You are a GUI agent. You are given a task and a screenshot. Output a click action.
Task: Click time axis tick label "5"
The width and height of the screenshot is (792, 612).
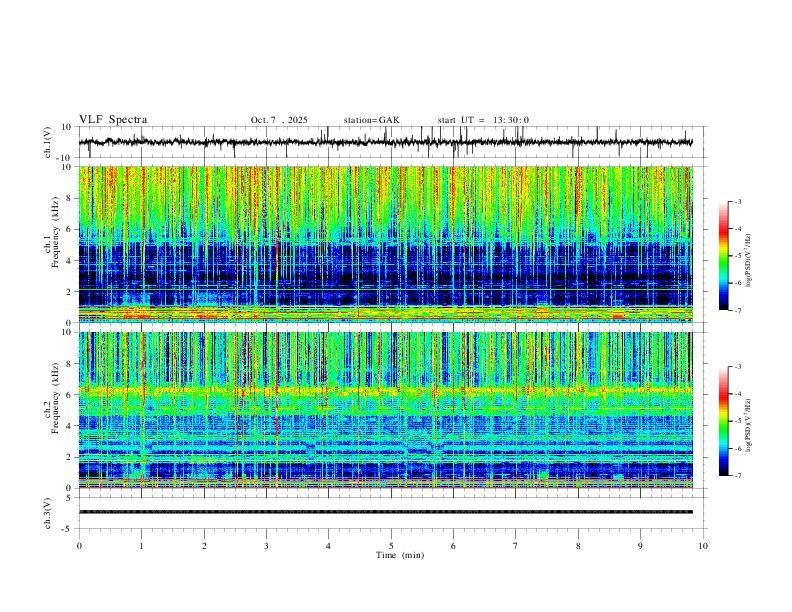(391, 546)
